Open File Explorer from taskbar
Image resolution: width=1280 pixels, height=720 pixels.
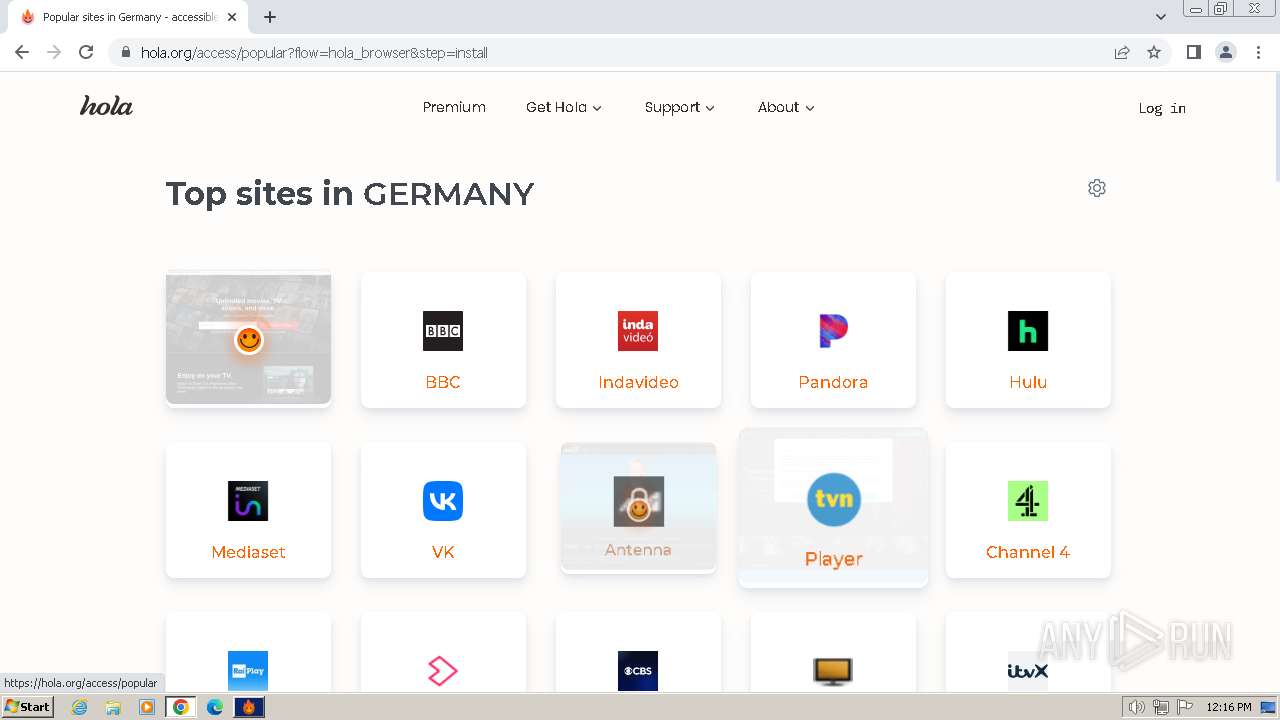click(113, 707)
